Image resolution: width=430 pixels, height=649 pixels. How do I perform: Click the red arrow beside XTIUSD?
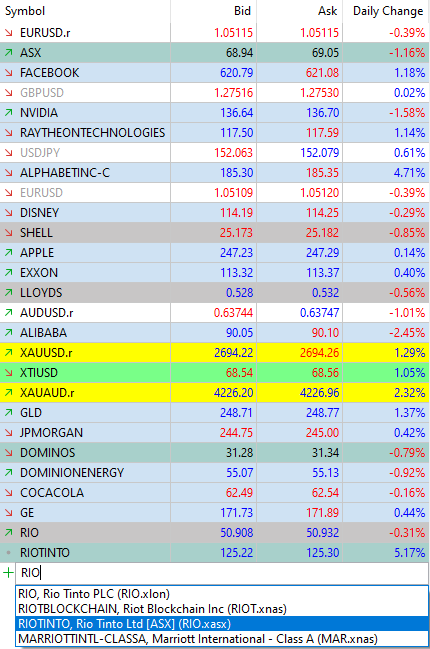9,373
